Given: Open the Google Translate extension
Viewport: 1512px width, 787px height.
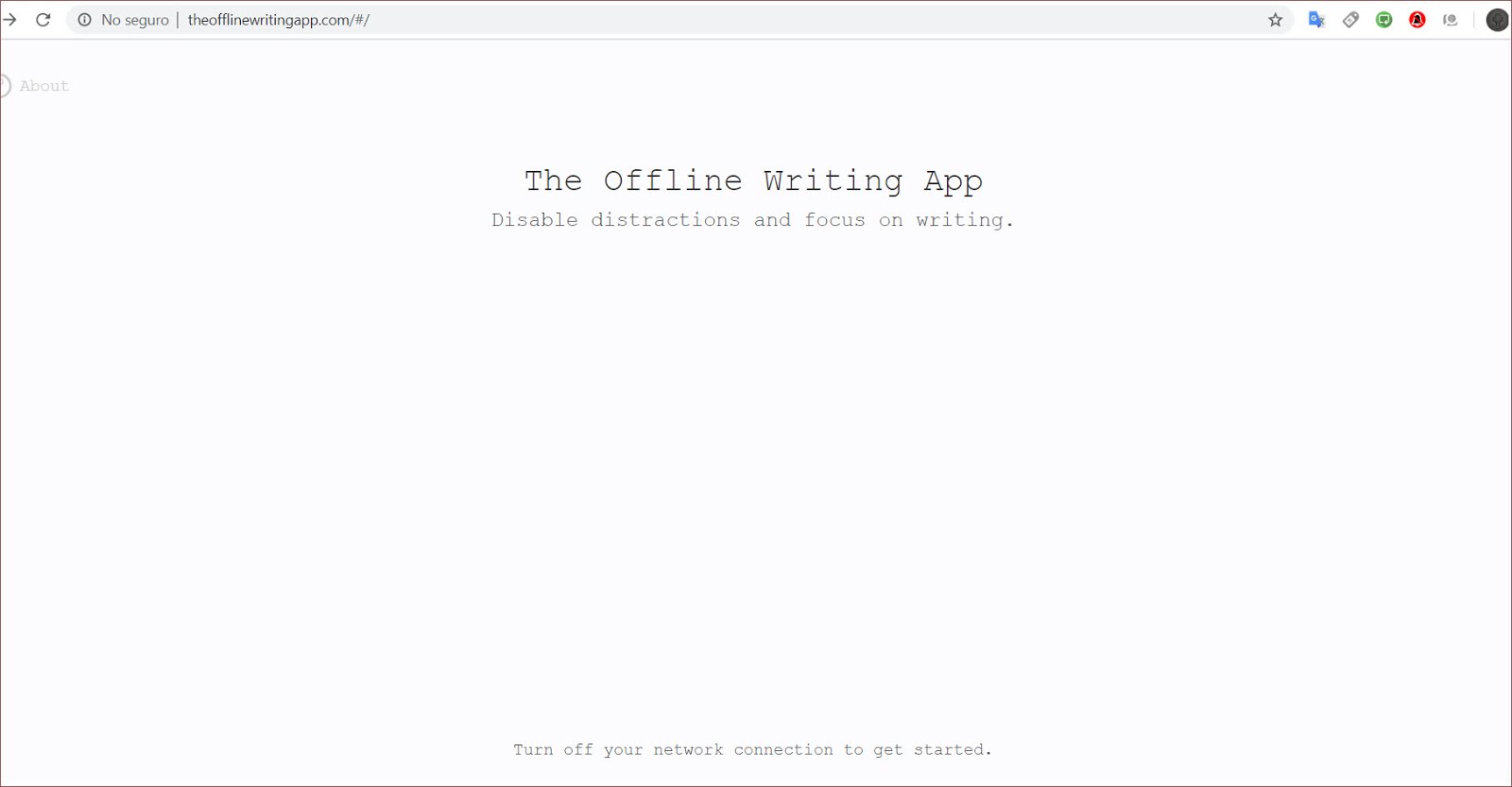Looking at the screenshot, I should pos(1316,20).
